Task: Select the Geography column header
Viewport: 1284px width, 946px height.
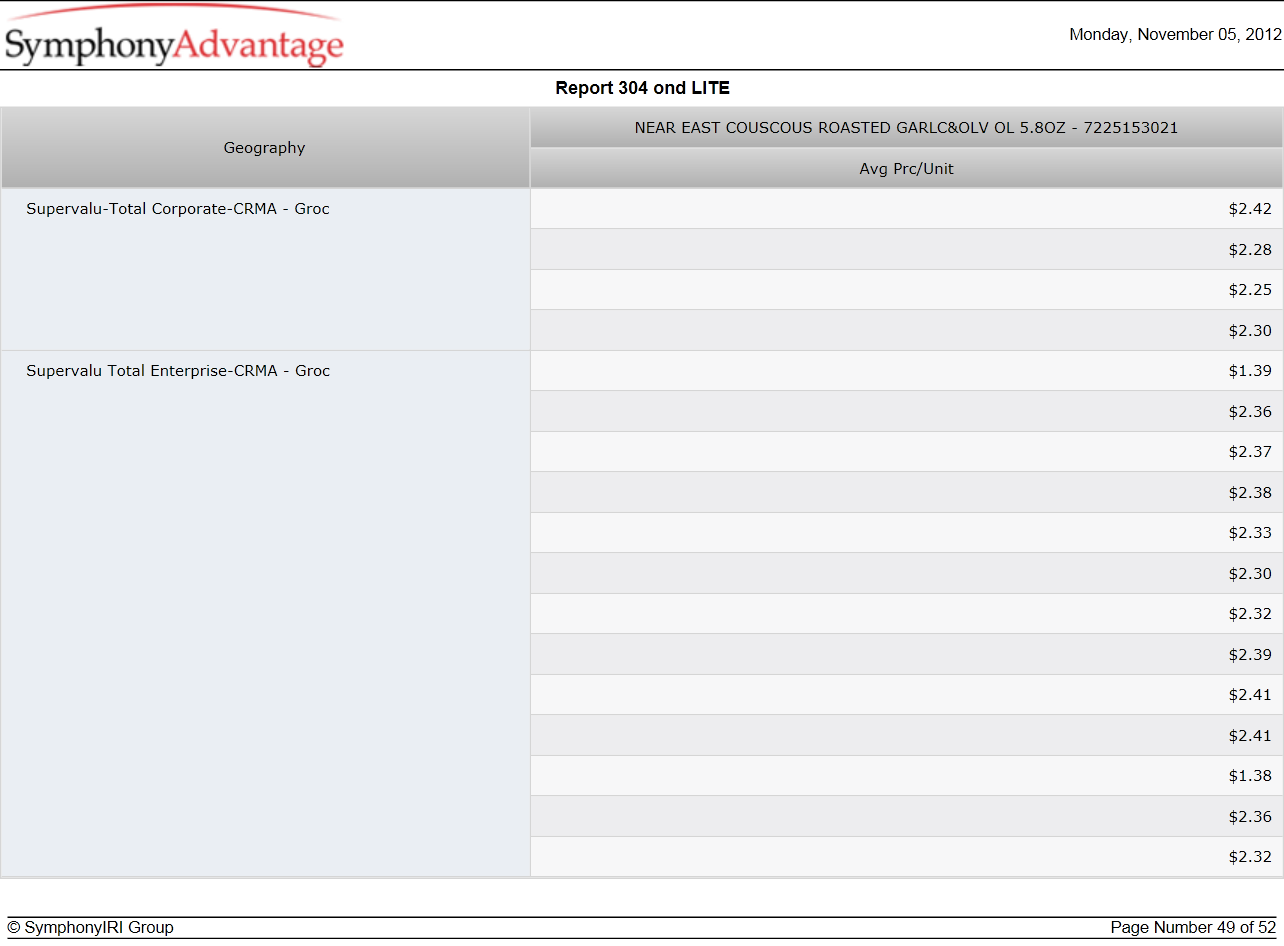Action: [265, 148]
